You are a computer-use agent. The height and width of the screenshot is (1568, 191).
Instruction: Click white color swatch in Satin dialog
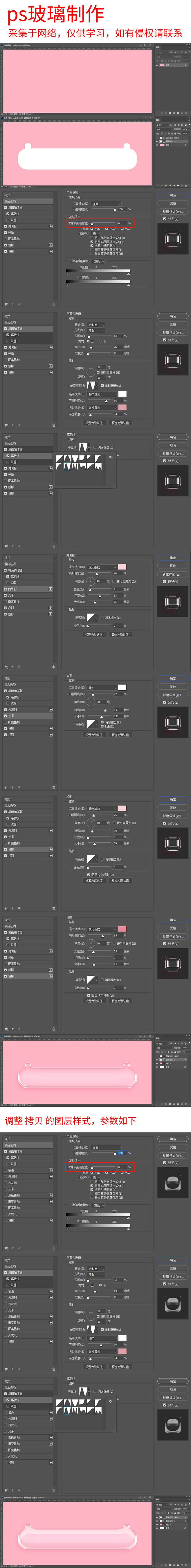pyautogui.click(x=122, y=687)
